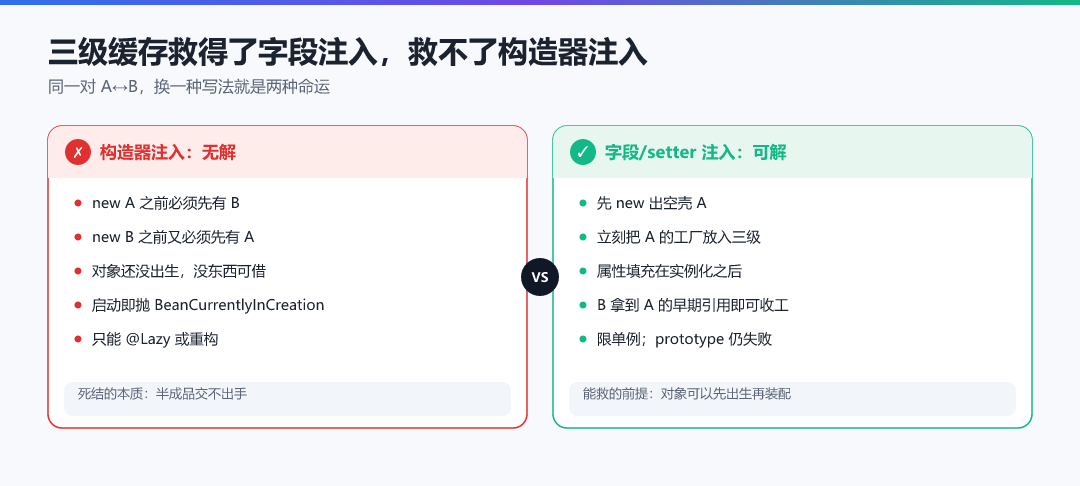Select the bullet 属性填充在实例化之后
The height and width of the screenshot is (486, 1080).
(669, 271)
